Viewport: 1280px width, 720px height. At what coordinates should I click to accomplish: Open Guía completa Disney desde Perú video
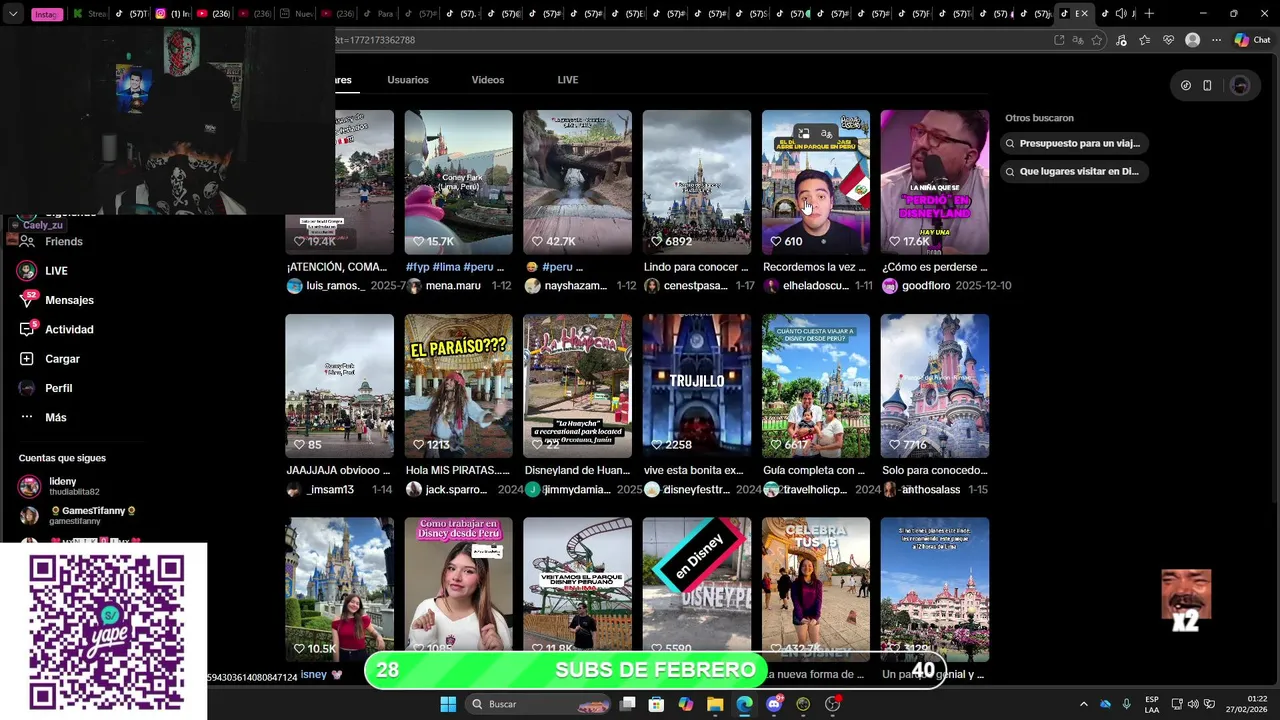[816, 386]
